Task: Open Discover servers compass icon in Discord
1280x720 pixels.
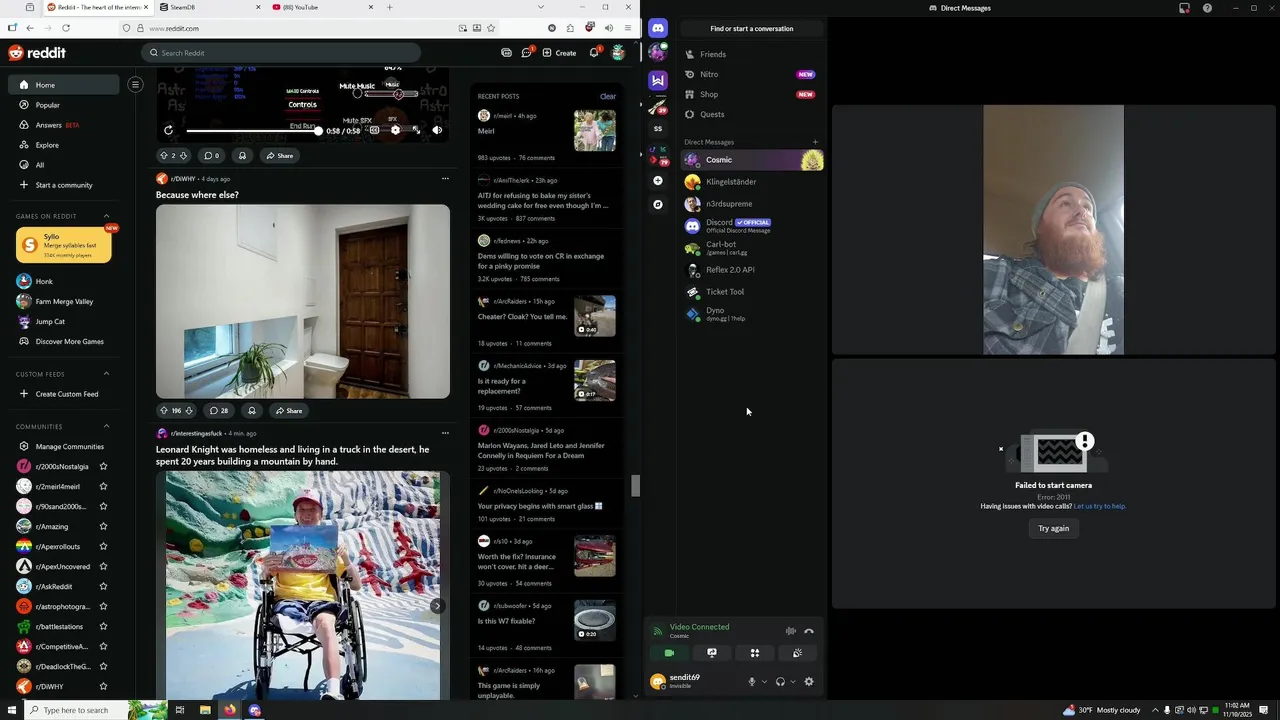Action: pos(657,204)
